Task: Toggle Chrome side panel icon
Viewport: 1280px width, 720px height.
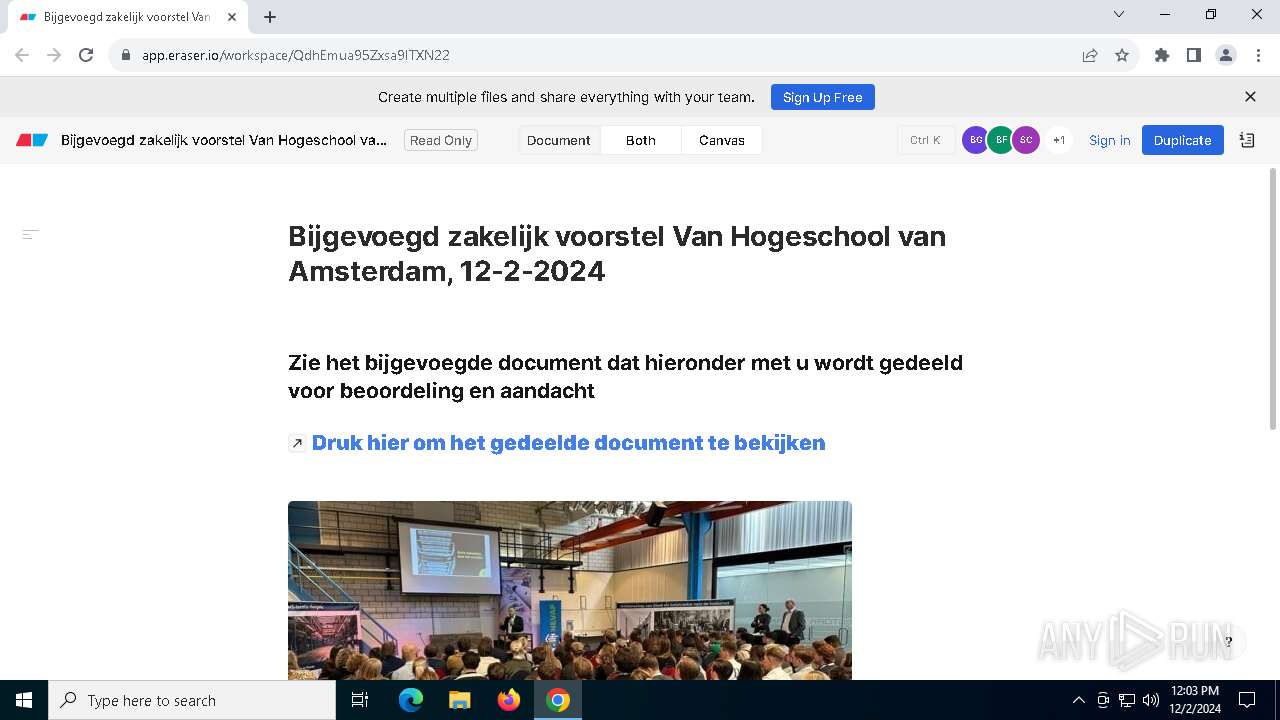Action: click(1194, 55)
